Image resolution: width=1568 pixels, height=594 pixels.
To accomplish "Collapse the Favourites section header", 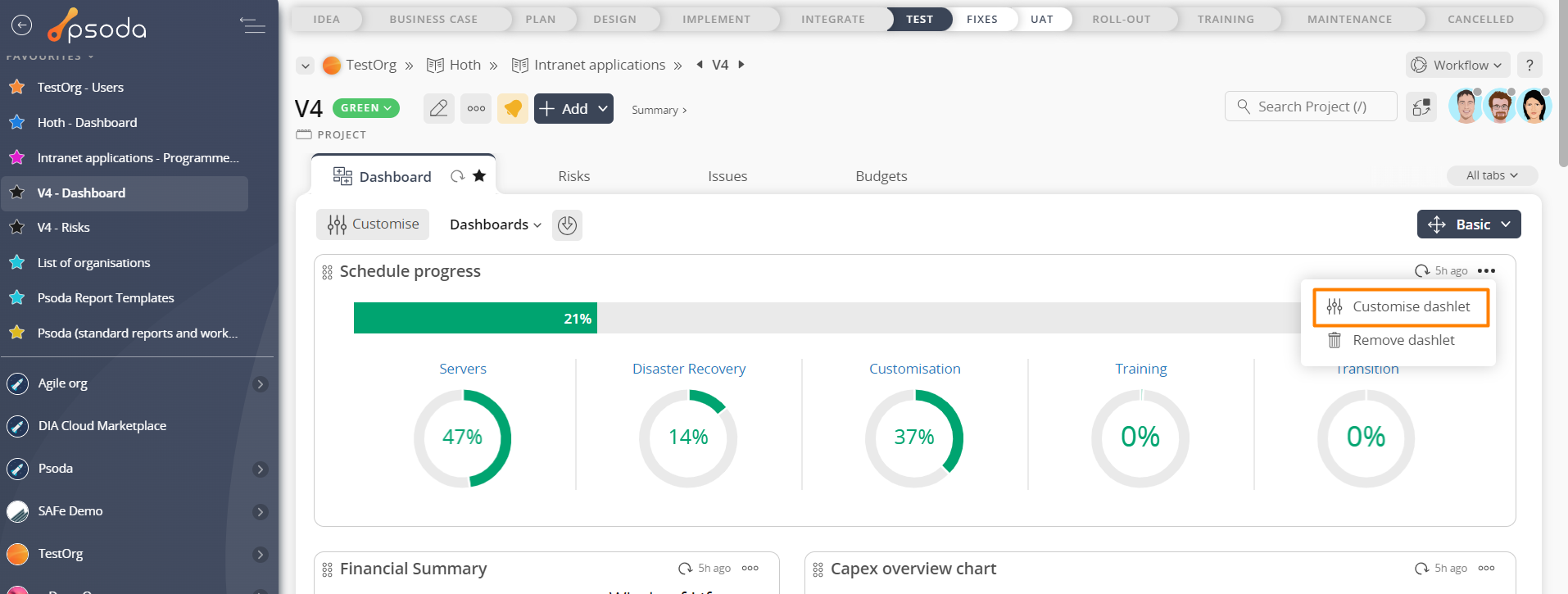I will (x=50, y=57).
